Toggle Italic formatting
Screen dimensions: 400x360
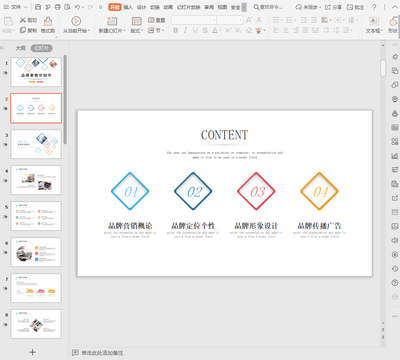185,30
